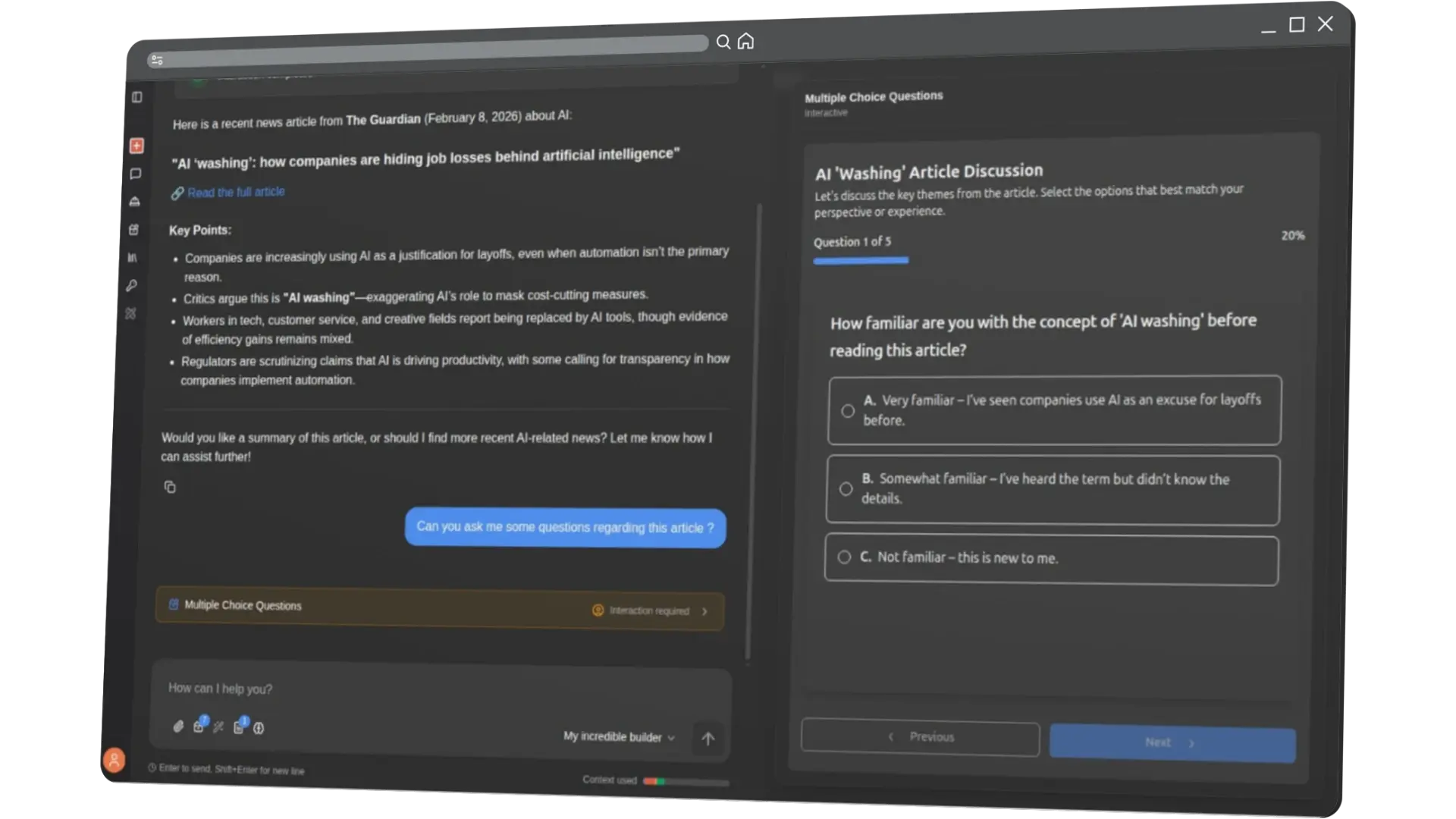Open the attachment paperclip icon
Image resolution: width=1456 pixels, height=819 pixels.
tap(179, 726)
